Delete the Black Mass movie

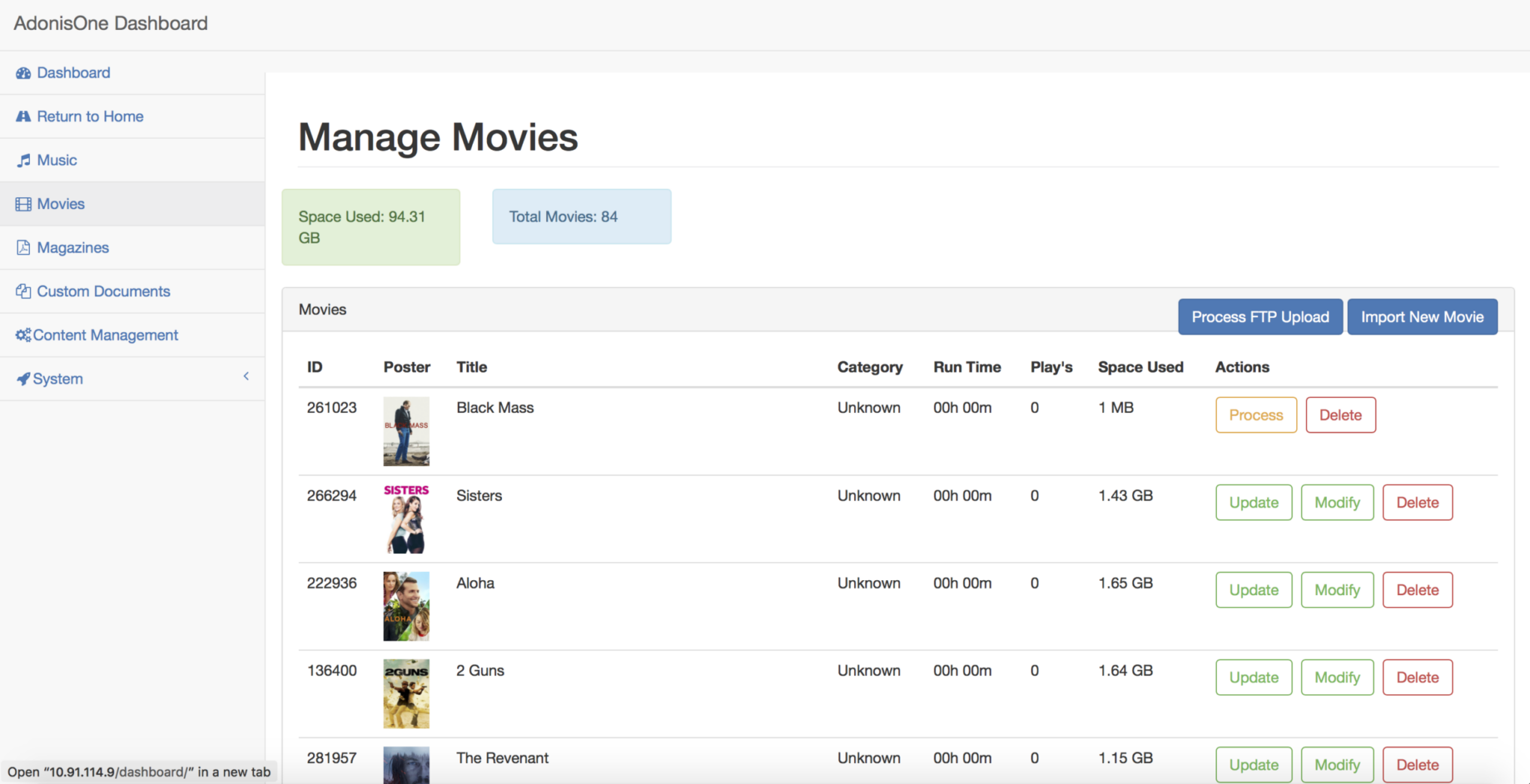coord(1340,415)
